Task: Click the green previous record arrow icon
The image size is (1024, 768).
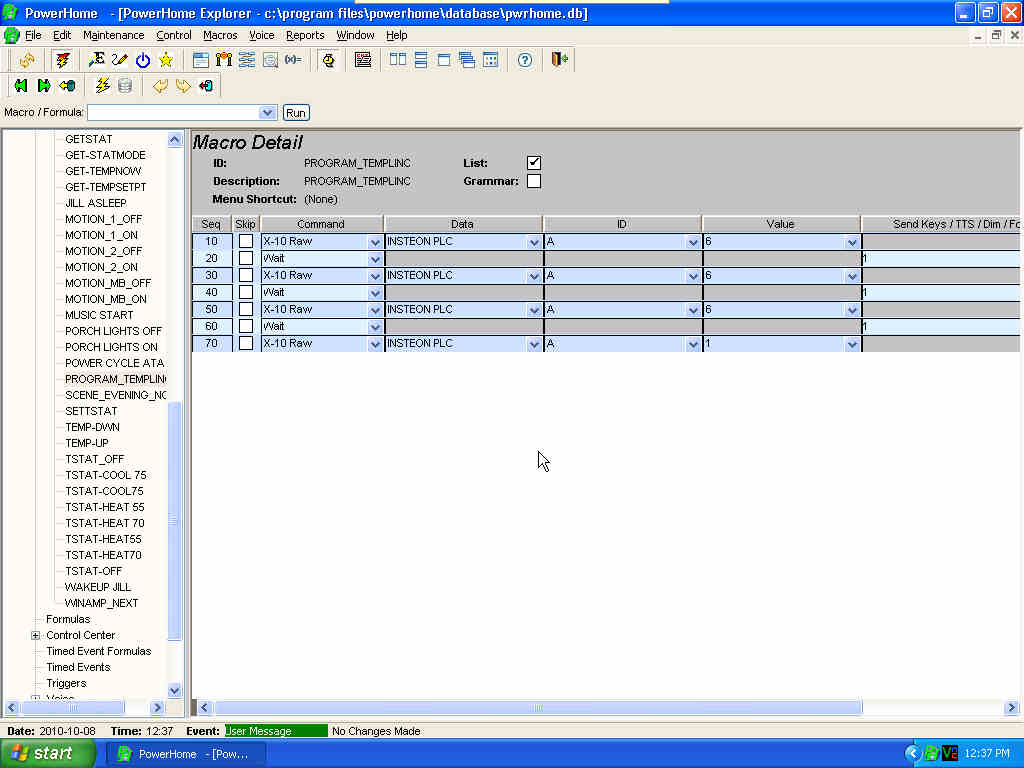Action: point(21,86)
